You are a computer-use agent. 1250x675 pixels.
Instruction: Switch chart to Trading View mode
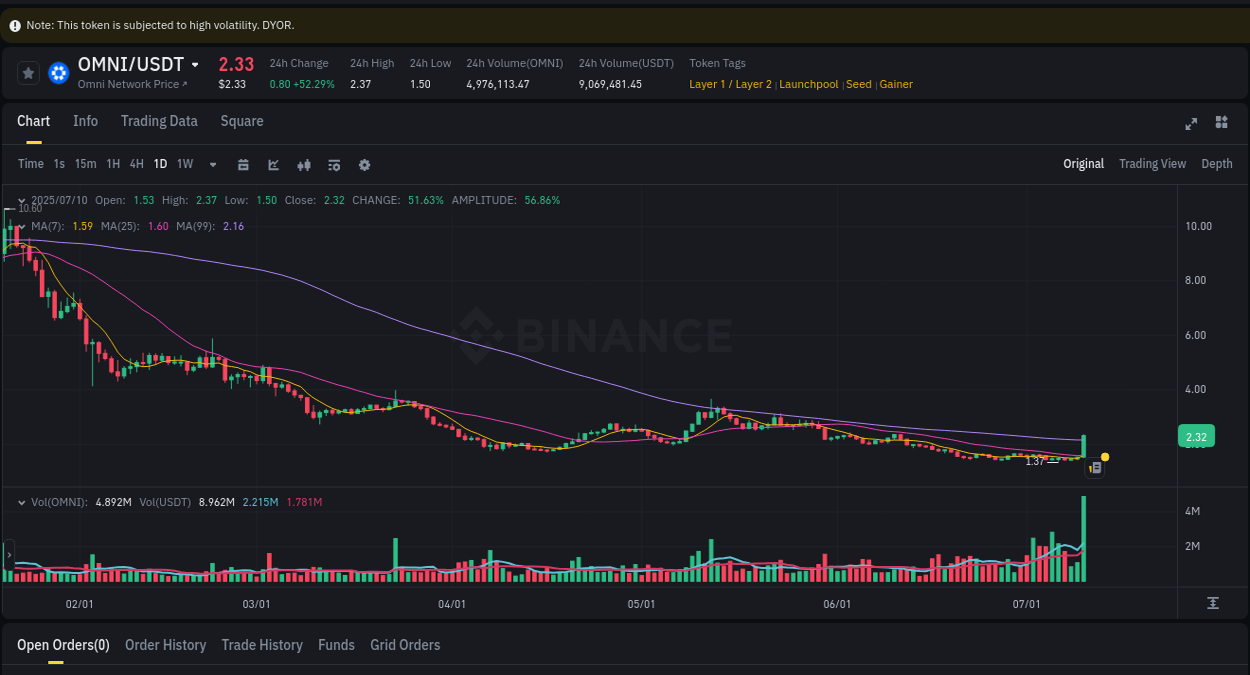pyautogui.click(x=1152, y=163)
